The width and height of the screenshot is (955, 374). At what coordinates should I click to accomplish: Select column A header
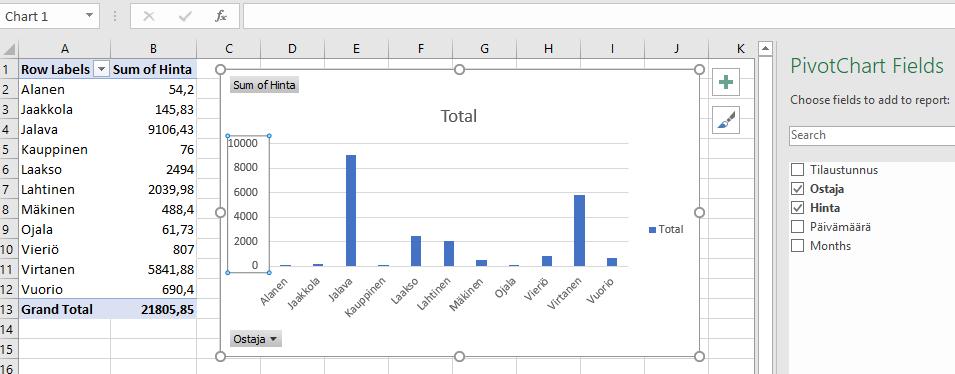click(x=65, y=49)
